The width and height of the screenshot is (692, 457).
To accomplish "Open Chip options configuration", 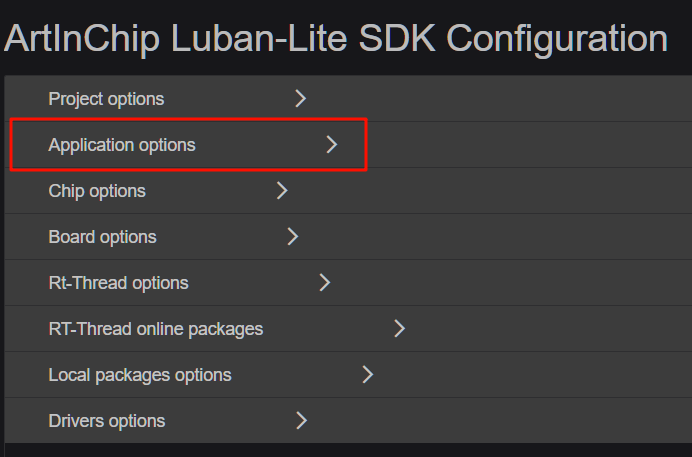I will 97,191.
